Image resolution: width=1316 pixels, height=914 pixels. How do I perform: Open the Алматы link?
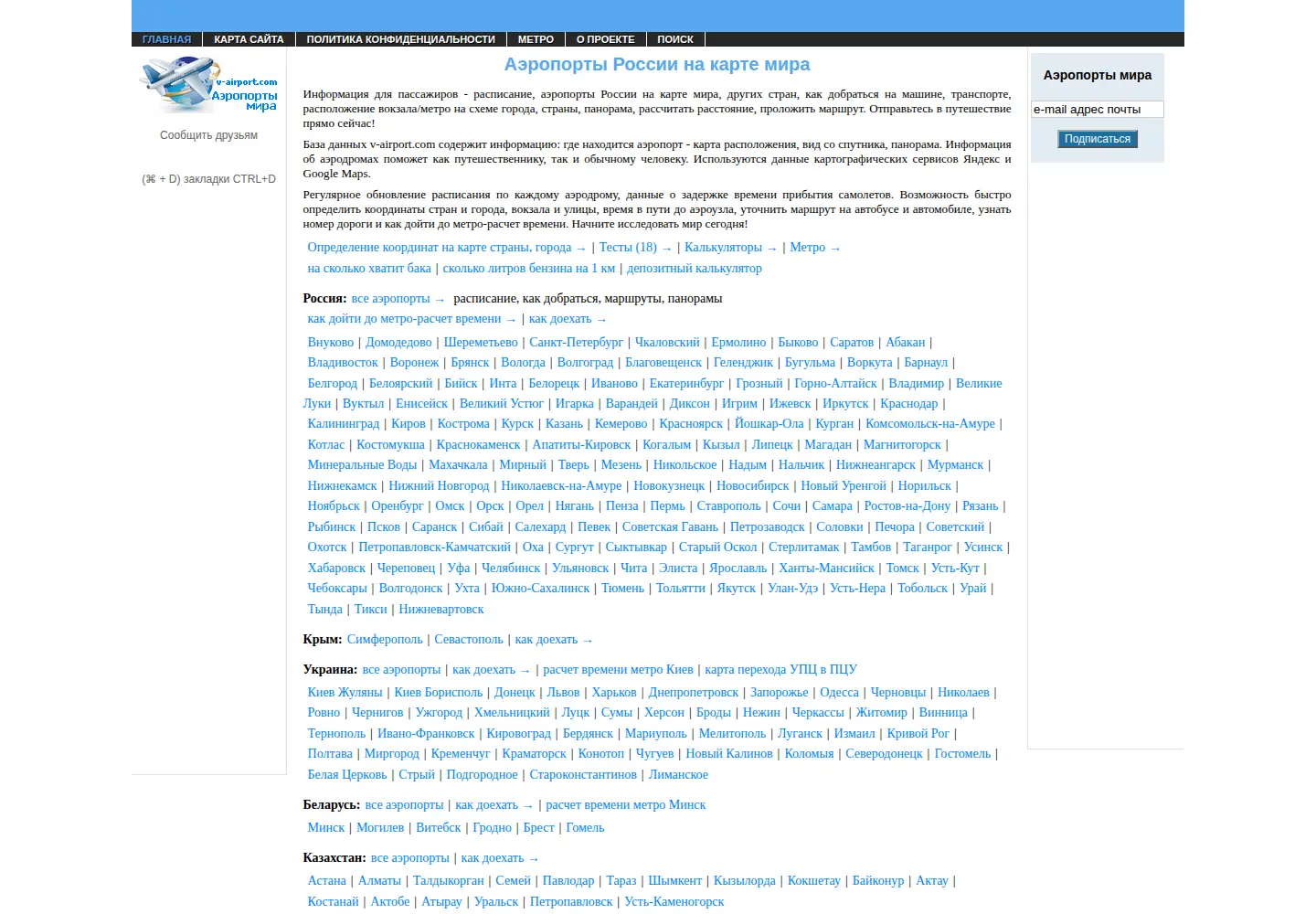coord(379,881)
